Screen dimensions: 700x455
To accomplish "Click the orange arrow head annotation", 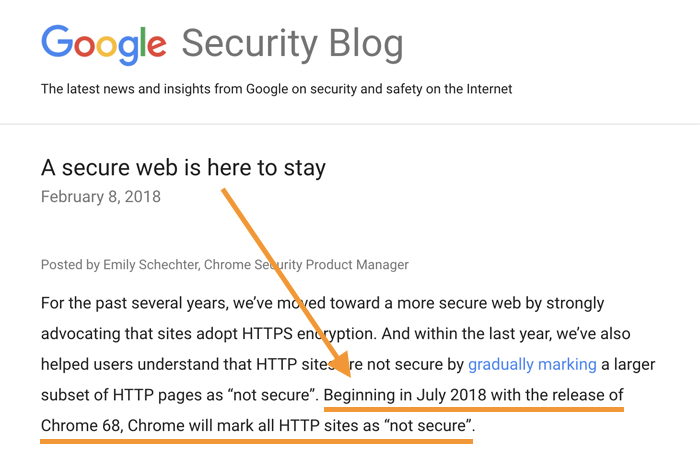I will click(x=342, y=364).
